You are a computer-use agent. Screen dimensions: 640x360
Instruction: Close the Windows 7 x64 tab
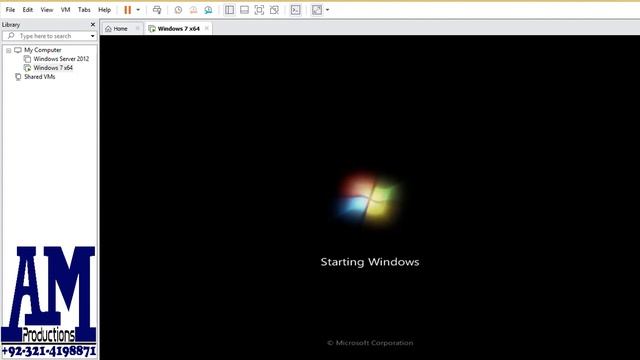(x=207, y=28)
